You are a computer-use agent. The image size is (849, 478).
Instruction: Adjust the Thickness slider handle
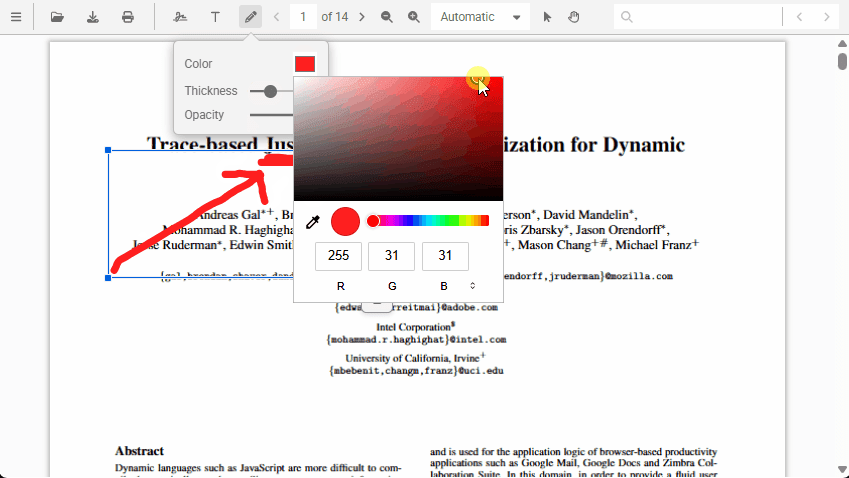tap(270, 91)
